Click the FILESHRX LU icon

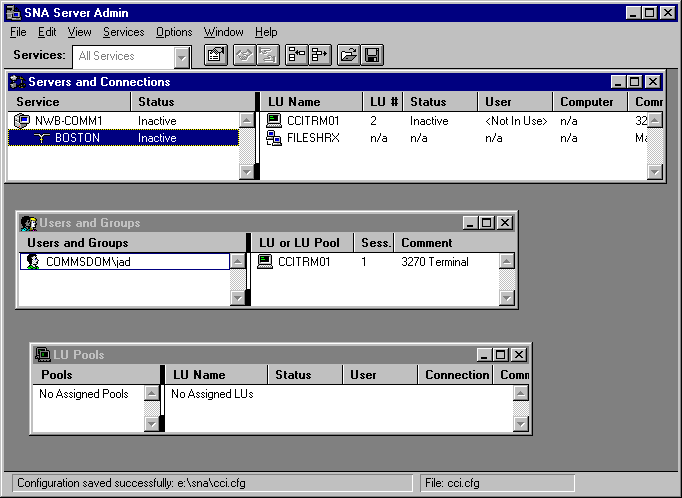tap(274, 138)
